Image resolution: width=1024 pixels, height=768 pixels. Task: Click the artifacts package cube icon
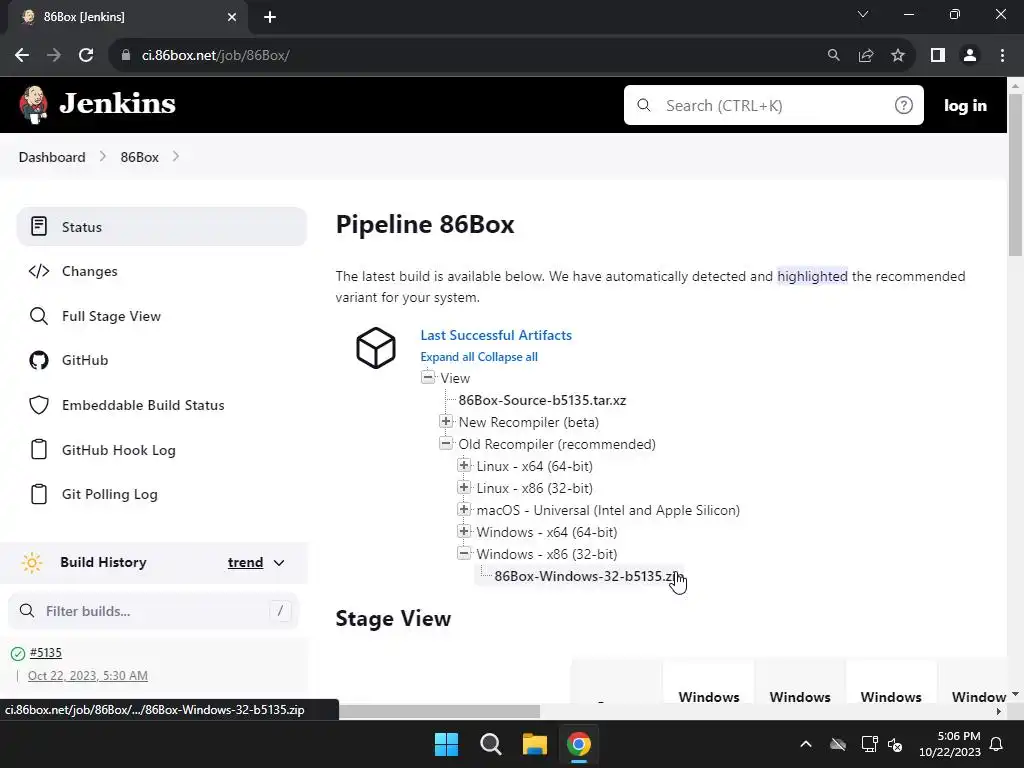[x=376, y=347]
